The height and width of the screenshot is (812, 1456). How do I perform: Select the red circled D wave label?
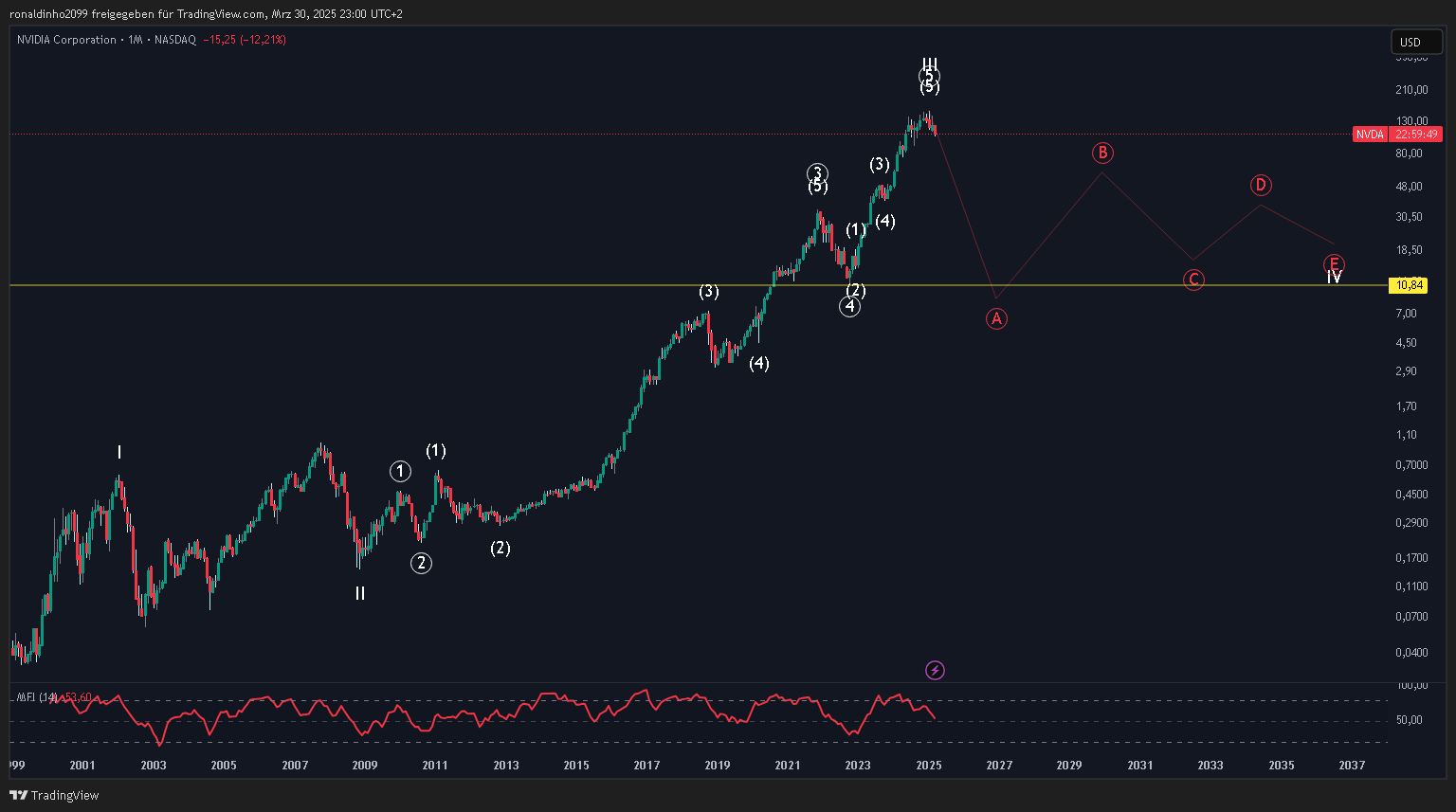pos(1260,185)
